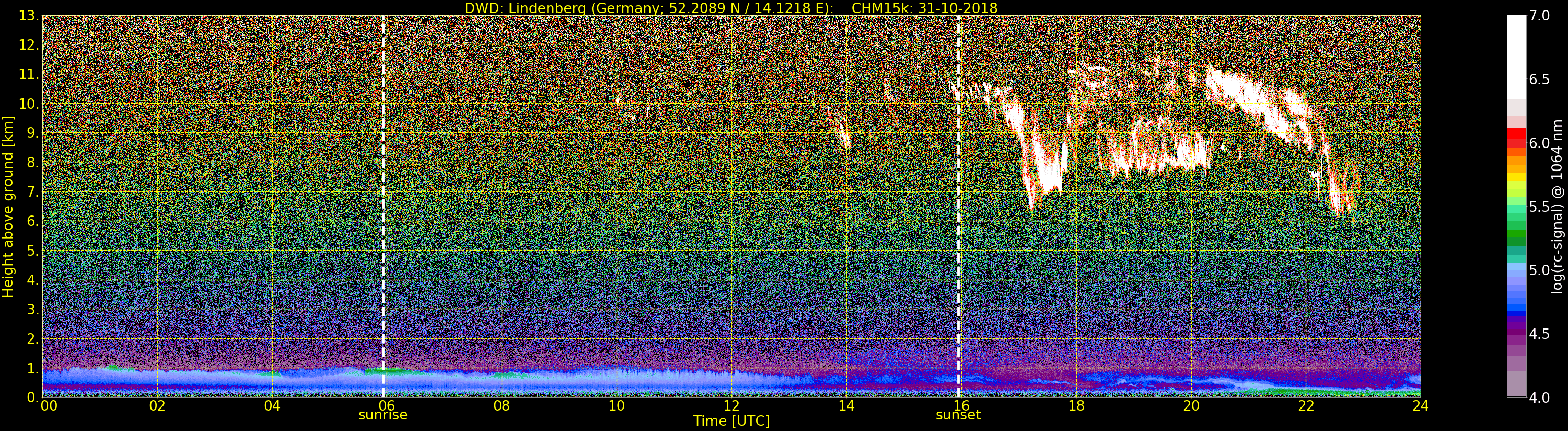Click the x-axis tick label '18'
1568x431 pixels.
pos(1076,405)
